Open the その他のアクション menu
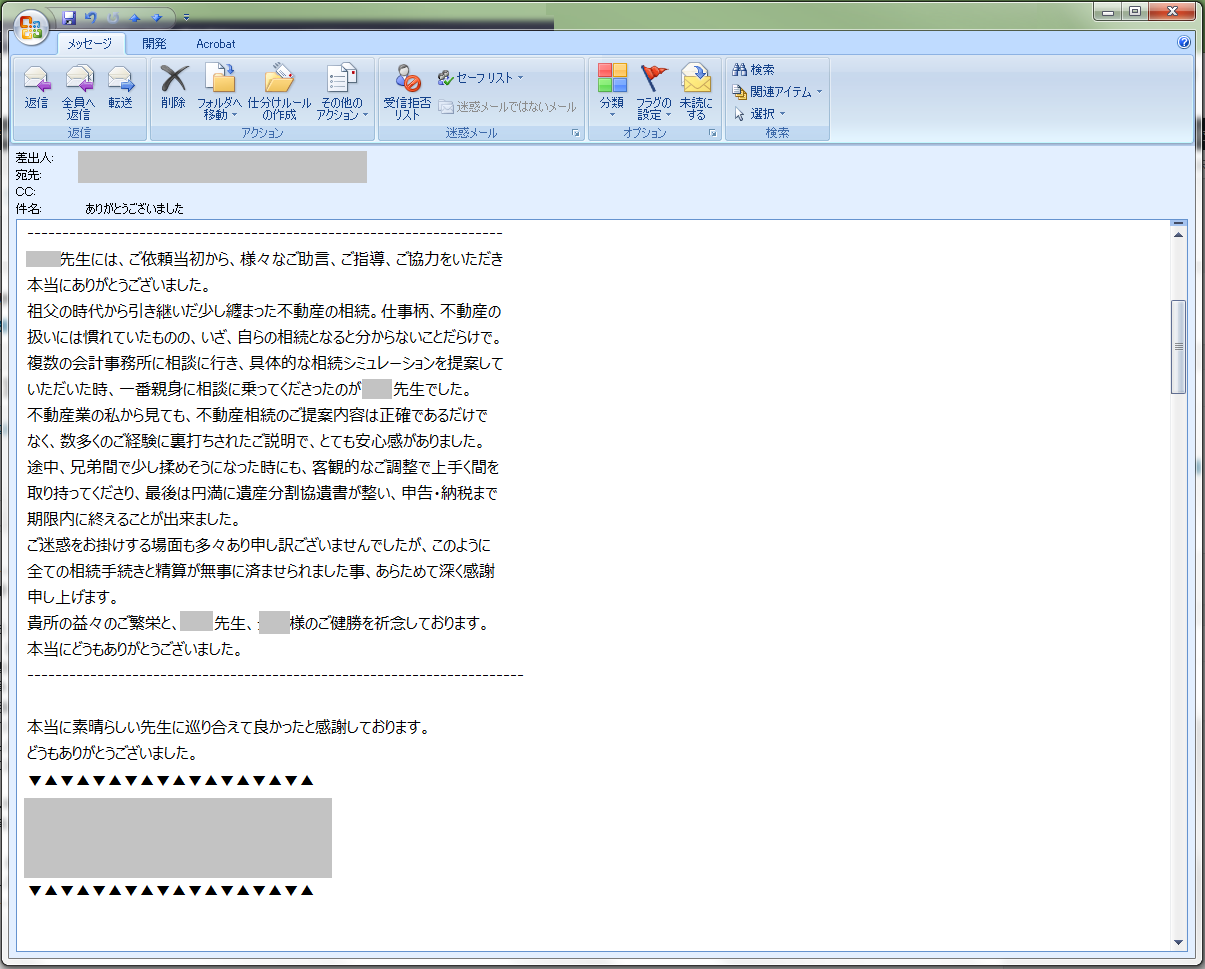This screenshot has height=969, width=1205. coord(343,91)
